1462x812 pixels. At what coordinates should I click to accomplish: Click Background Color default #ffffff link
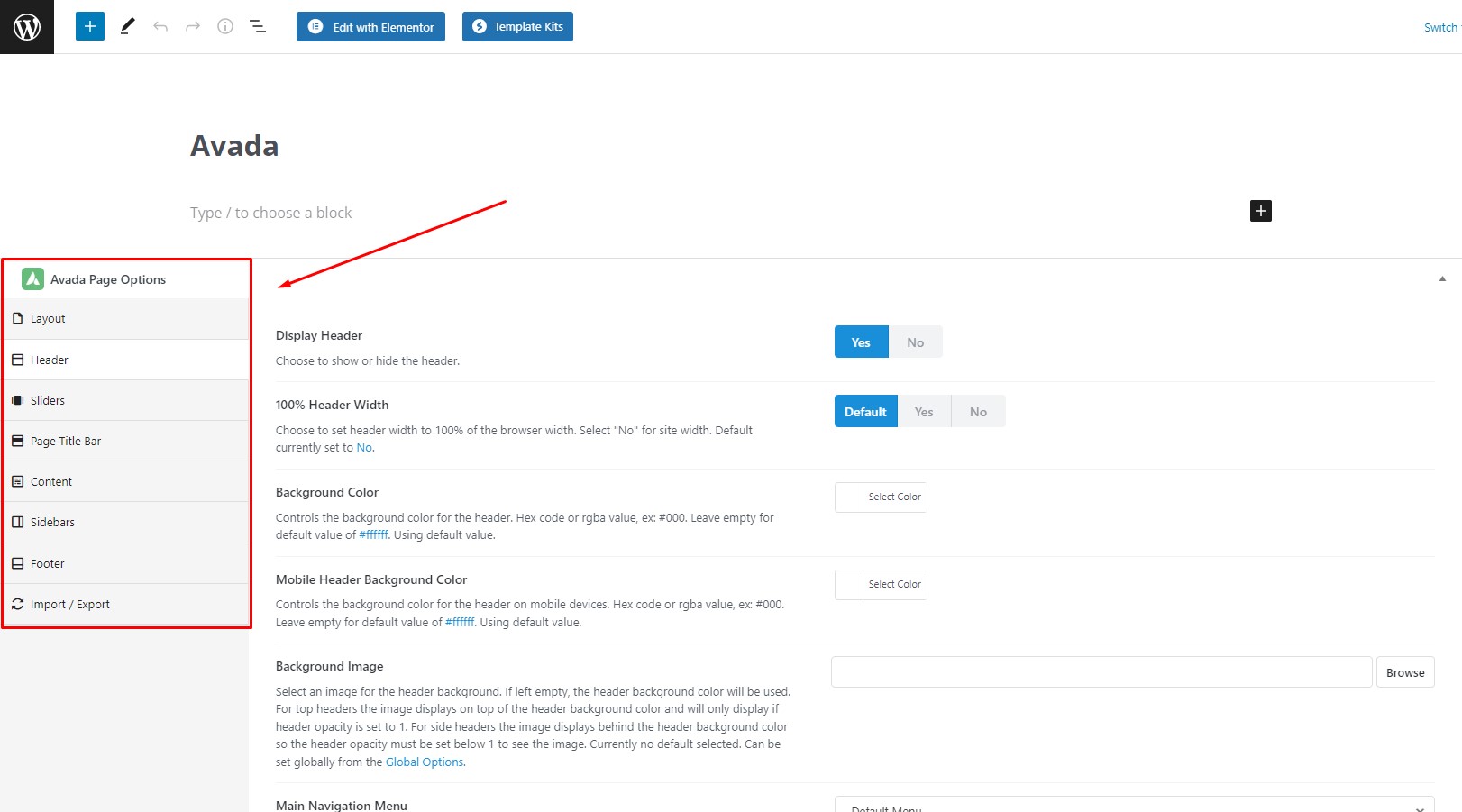point(373,535)
